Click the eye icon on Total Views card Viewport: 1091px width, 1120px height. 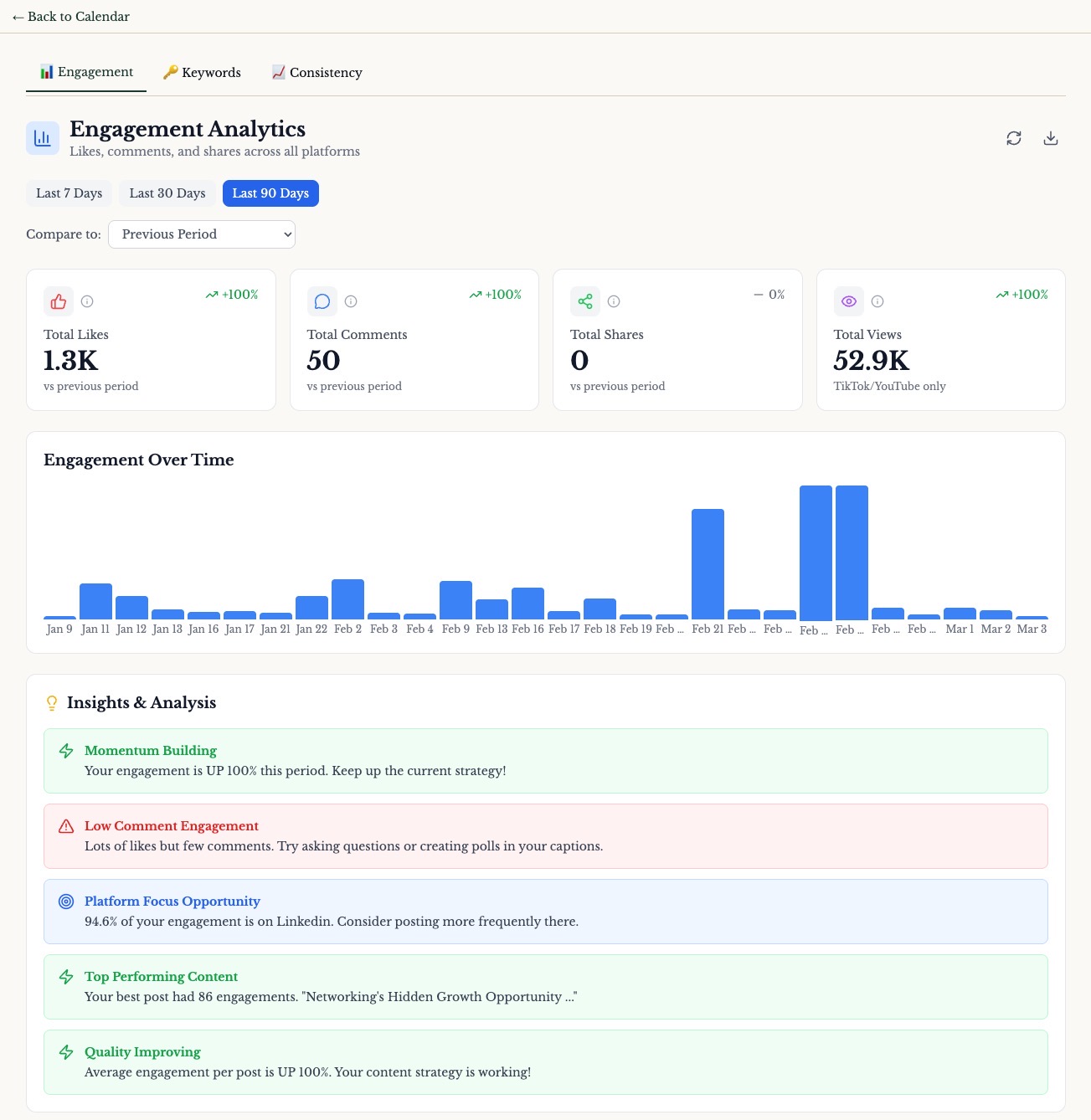pos(848,301)
